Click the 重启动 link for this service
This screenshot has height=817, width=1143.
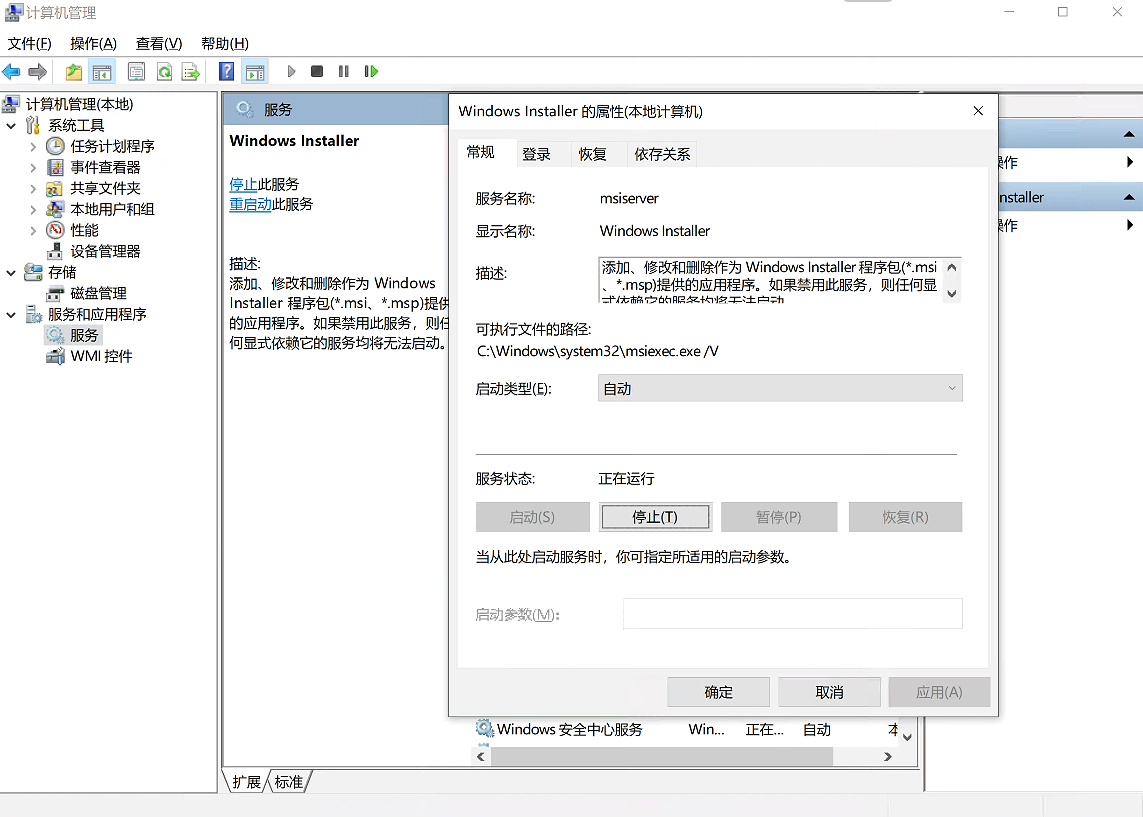coord(250,205)
